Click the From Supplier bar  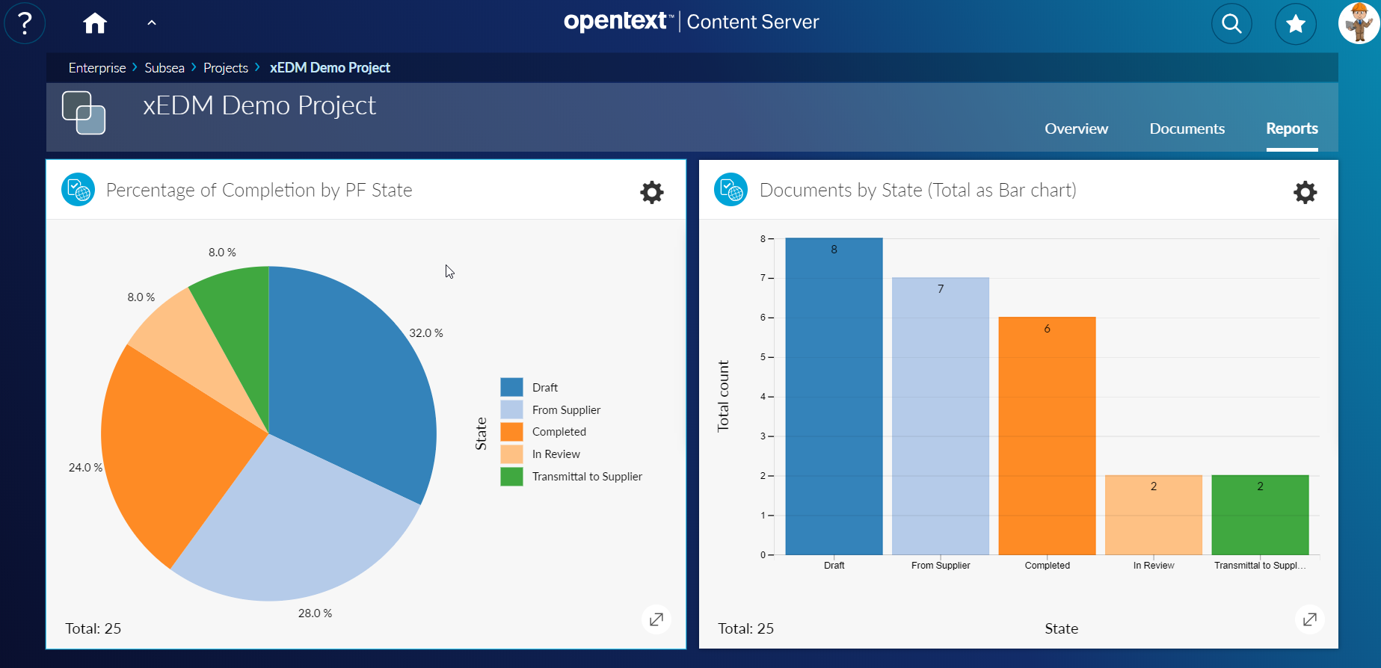pos(941,416)
